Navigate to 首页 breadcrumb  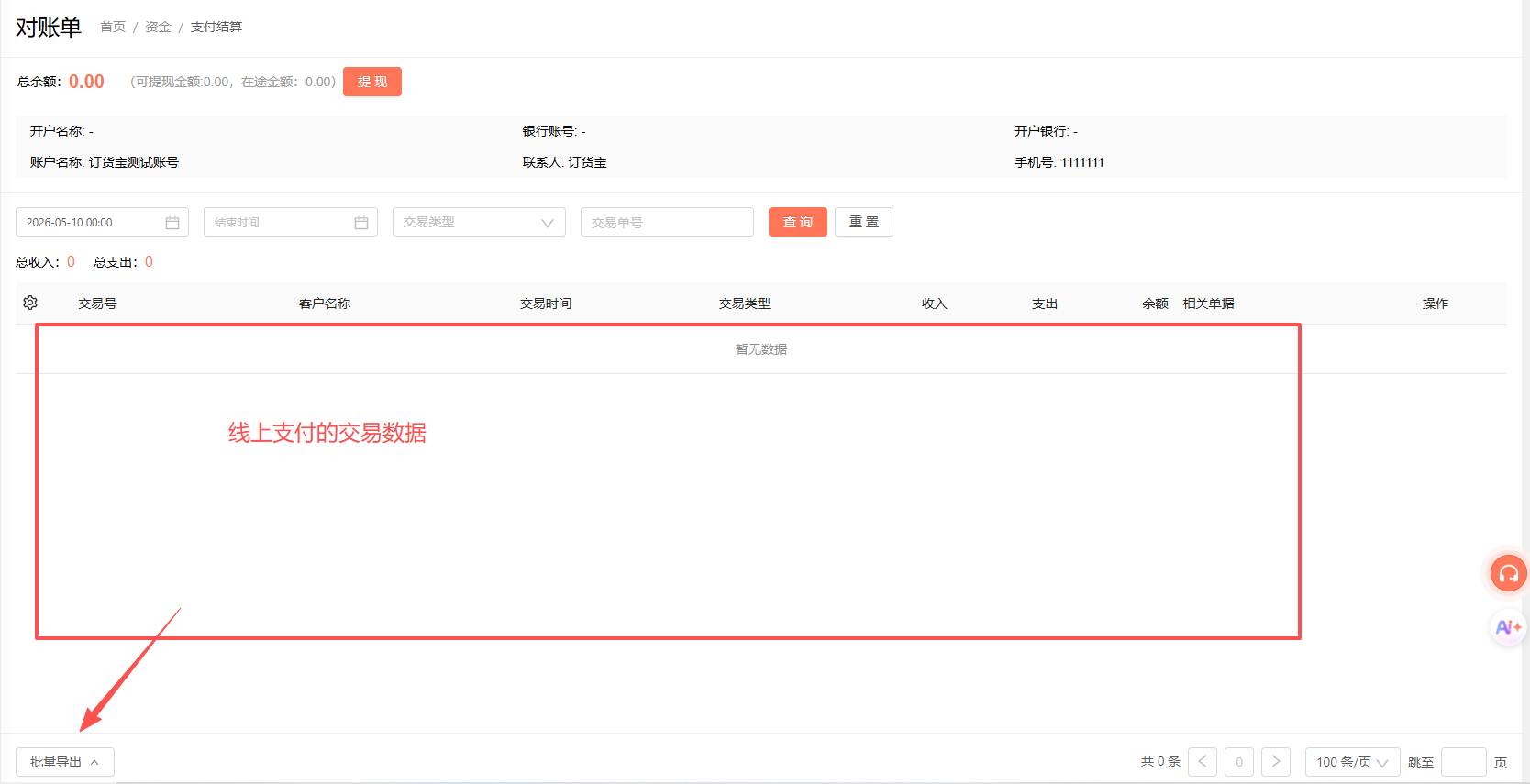point(113,27)
